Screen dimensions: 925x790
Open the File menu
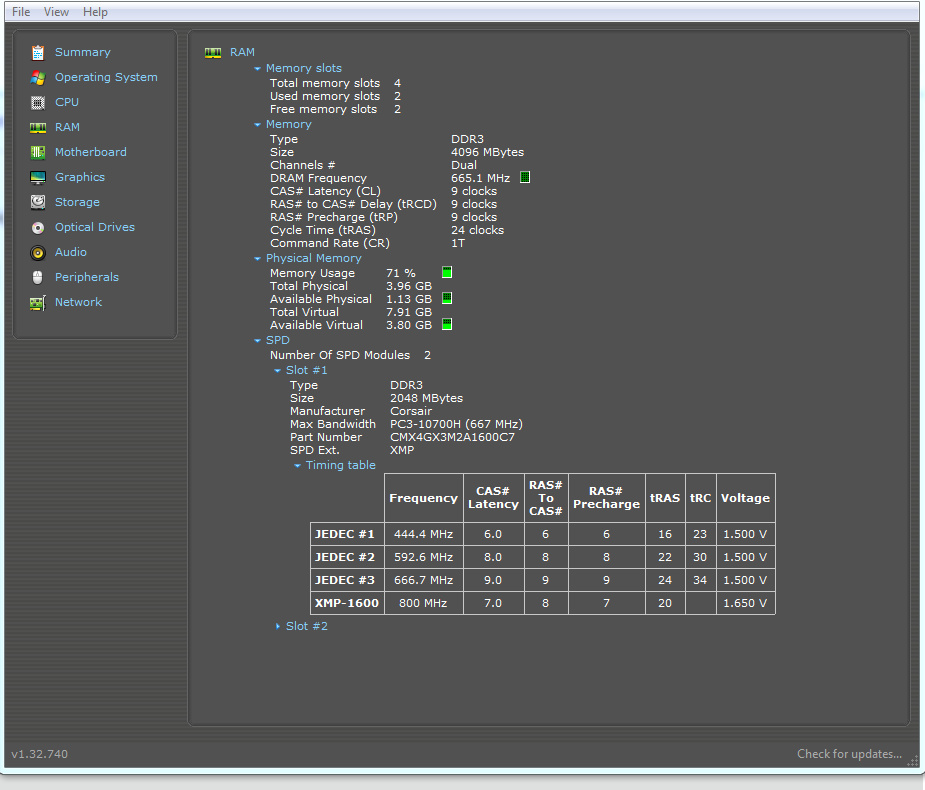pyautogui.click(x=21, y=12)
